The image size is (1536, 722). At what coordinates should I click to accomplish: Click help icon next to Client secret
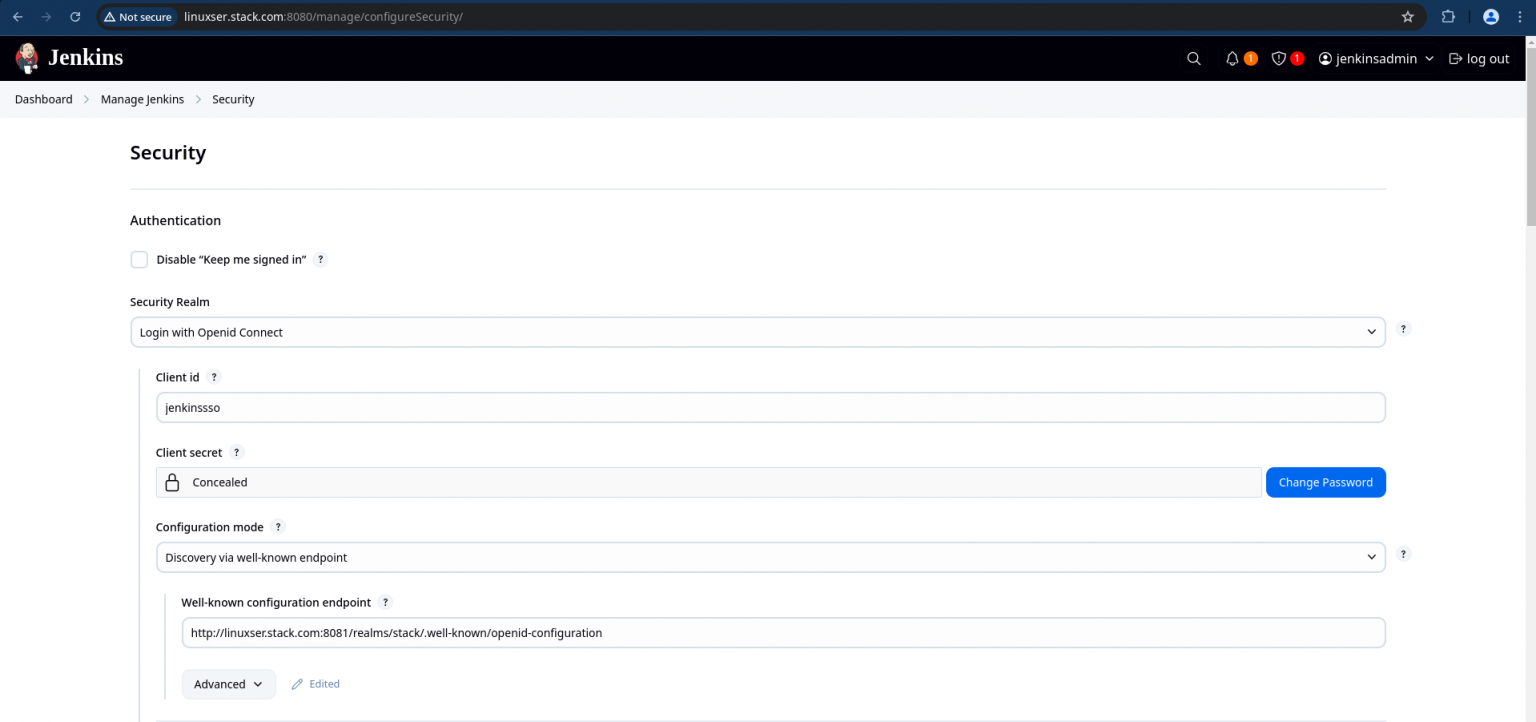coord(237,452)
